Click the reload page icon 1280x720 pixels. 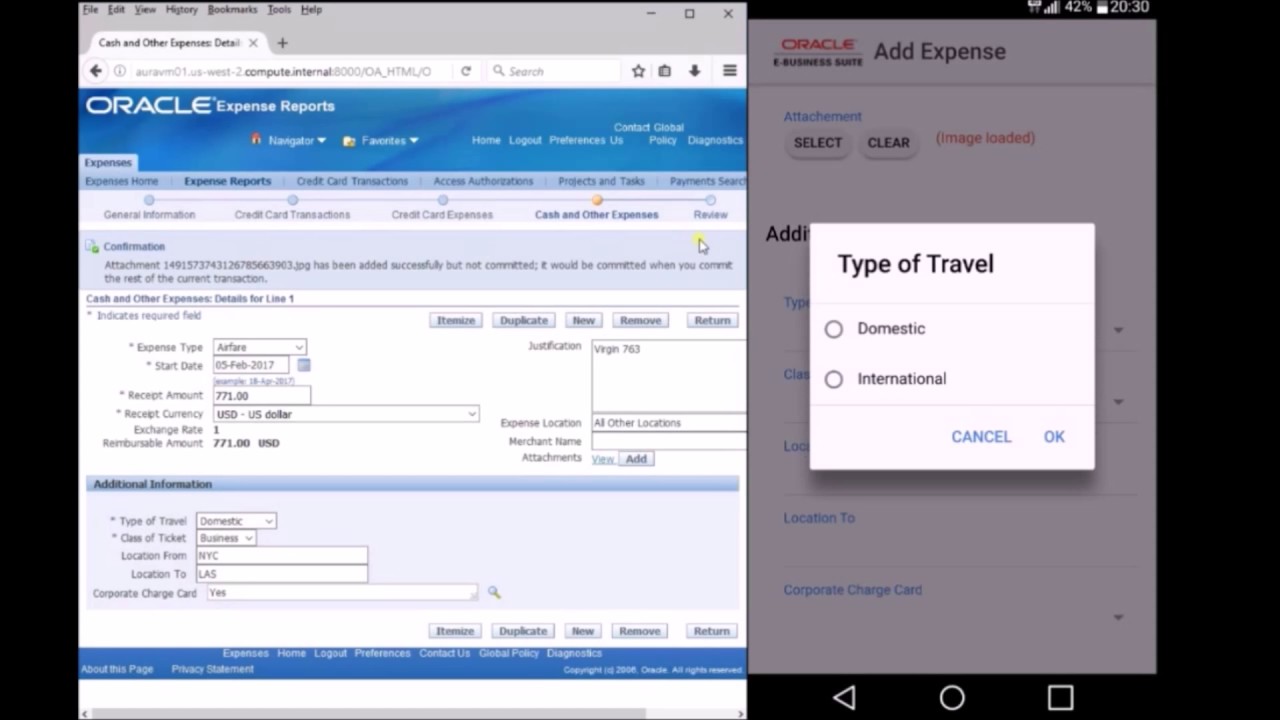tap(466, 71)
